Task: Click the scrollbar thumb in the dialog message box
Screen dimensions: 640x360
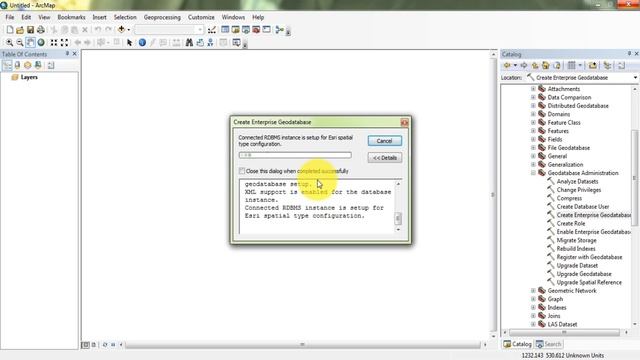Action: pos(398,219)
